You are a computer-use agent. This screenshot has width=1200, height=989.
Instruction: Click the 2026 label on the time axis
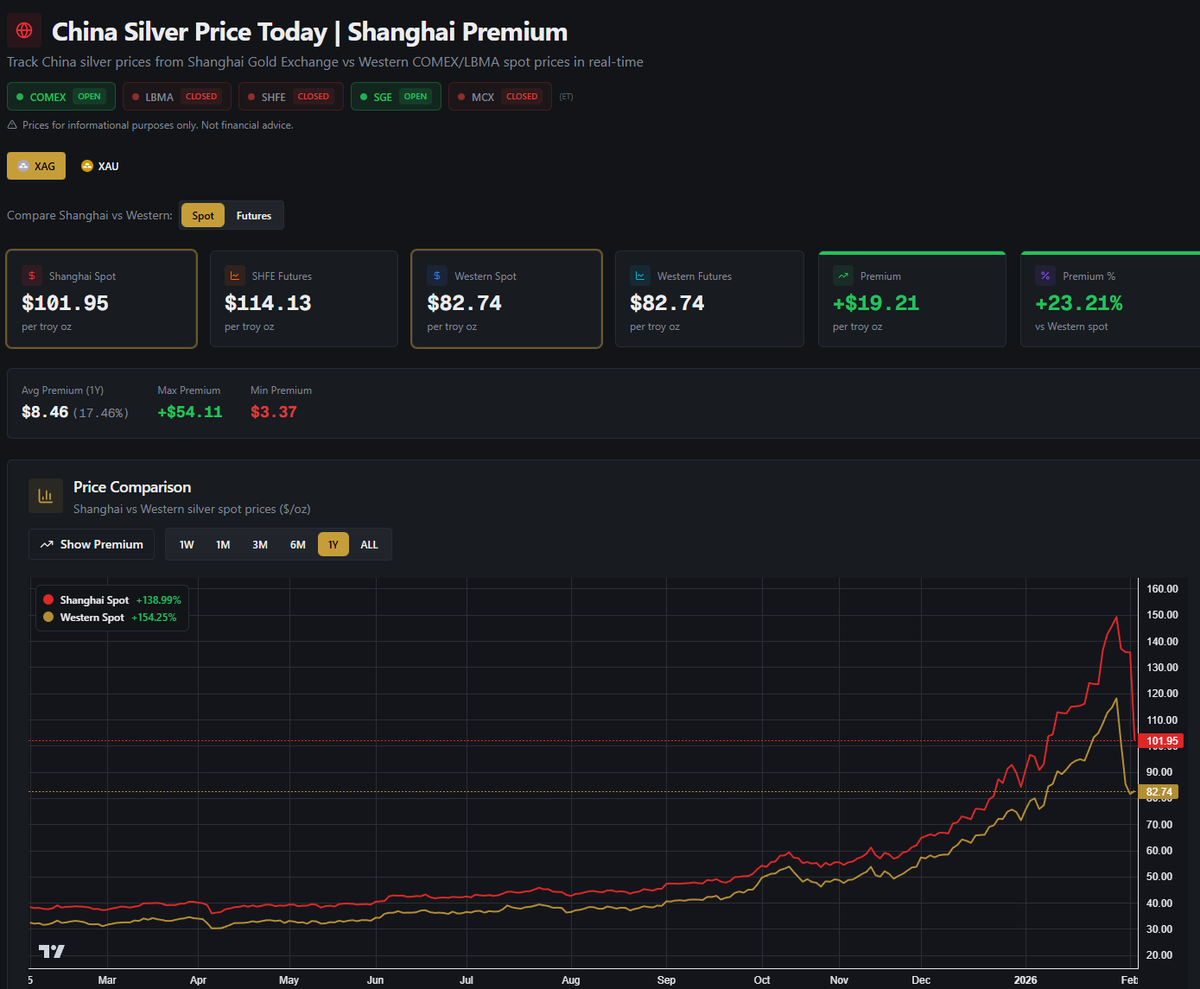click(x=1025, y=982)
